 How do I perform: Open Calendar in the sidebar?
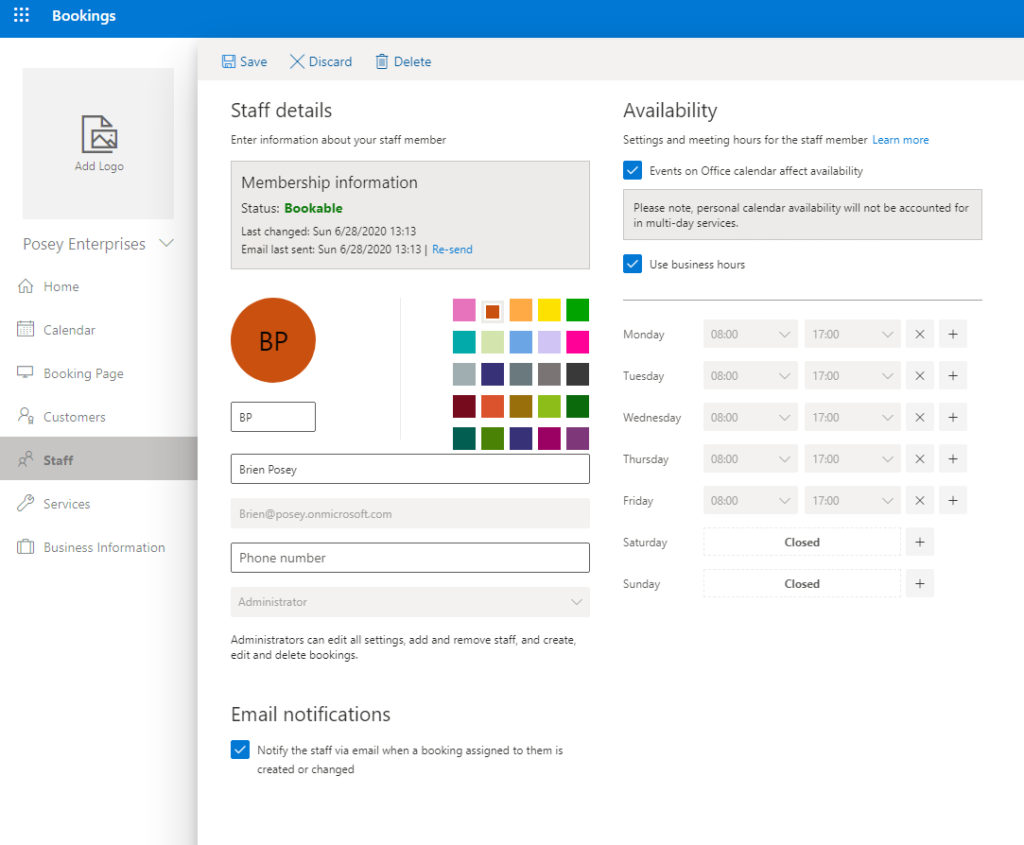(x=99, y=330)
